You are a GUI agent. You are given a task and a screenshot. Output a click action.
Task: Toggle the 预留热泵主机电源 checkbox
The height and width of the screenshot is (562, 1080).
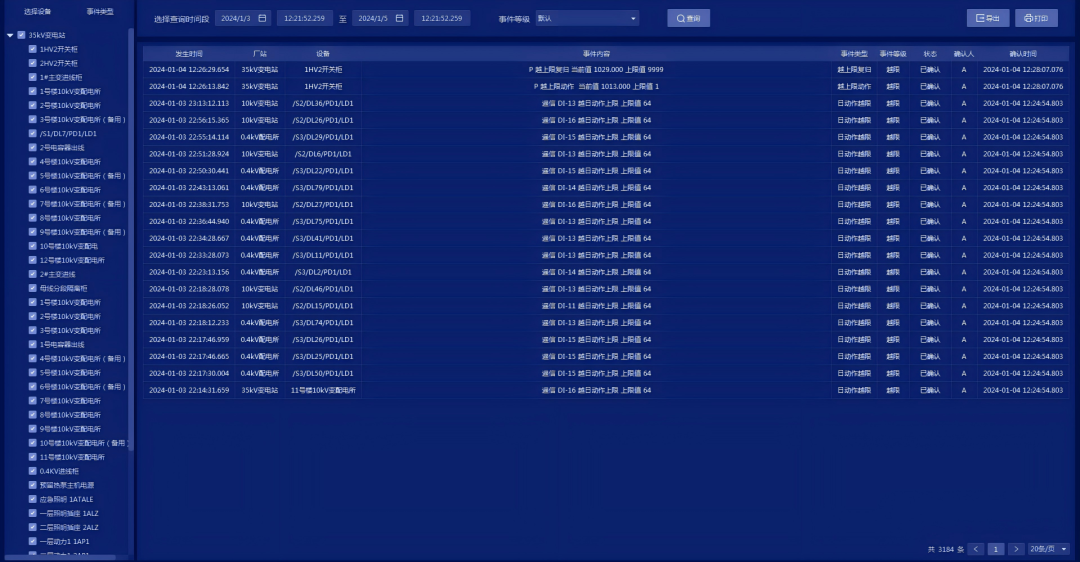tap(32, 485)
